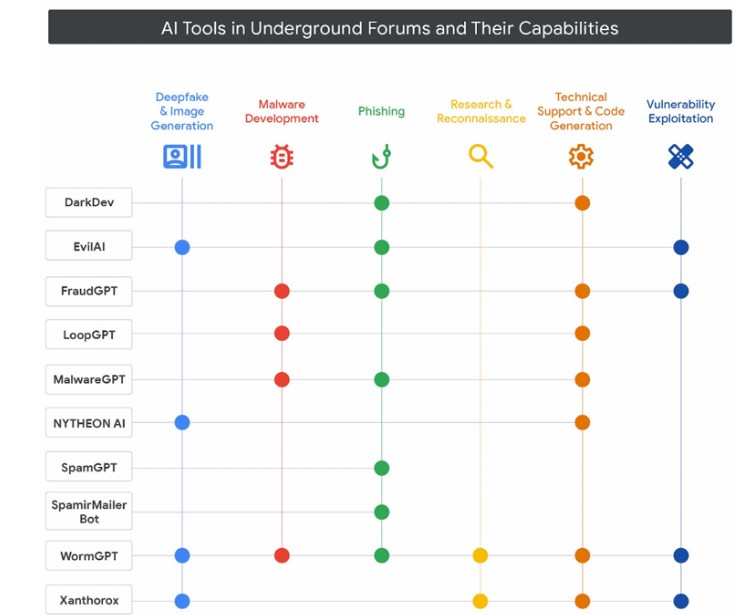Screen dimensions: 752x615
Task: Click the Xanthorox label box
Action: pyautogui.click(x=89, y=600)
